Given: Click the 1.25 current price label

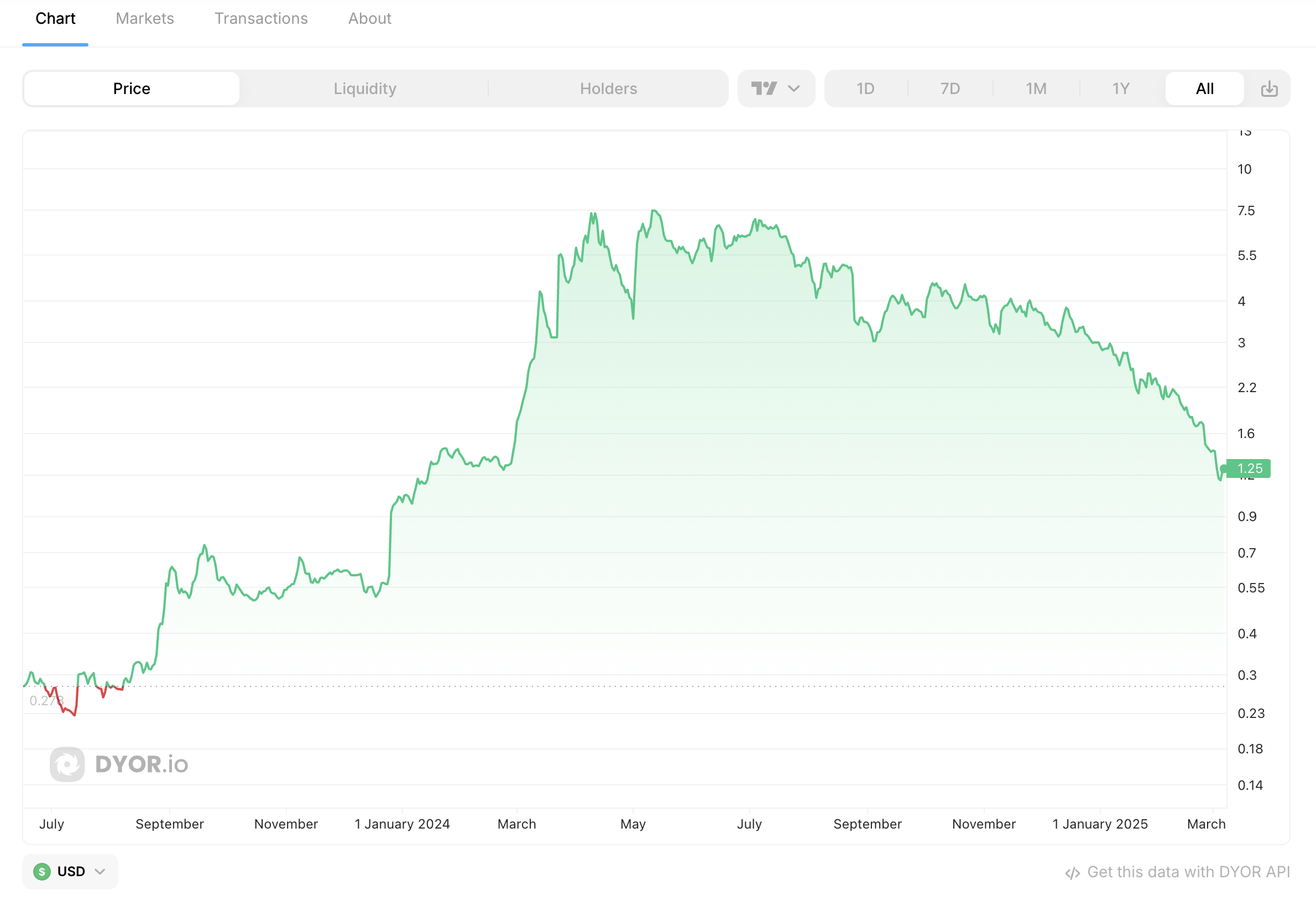Looking at the screenshot, I should tap(1248, 468).
